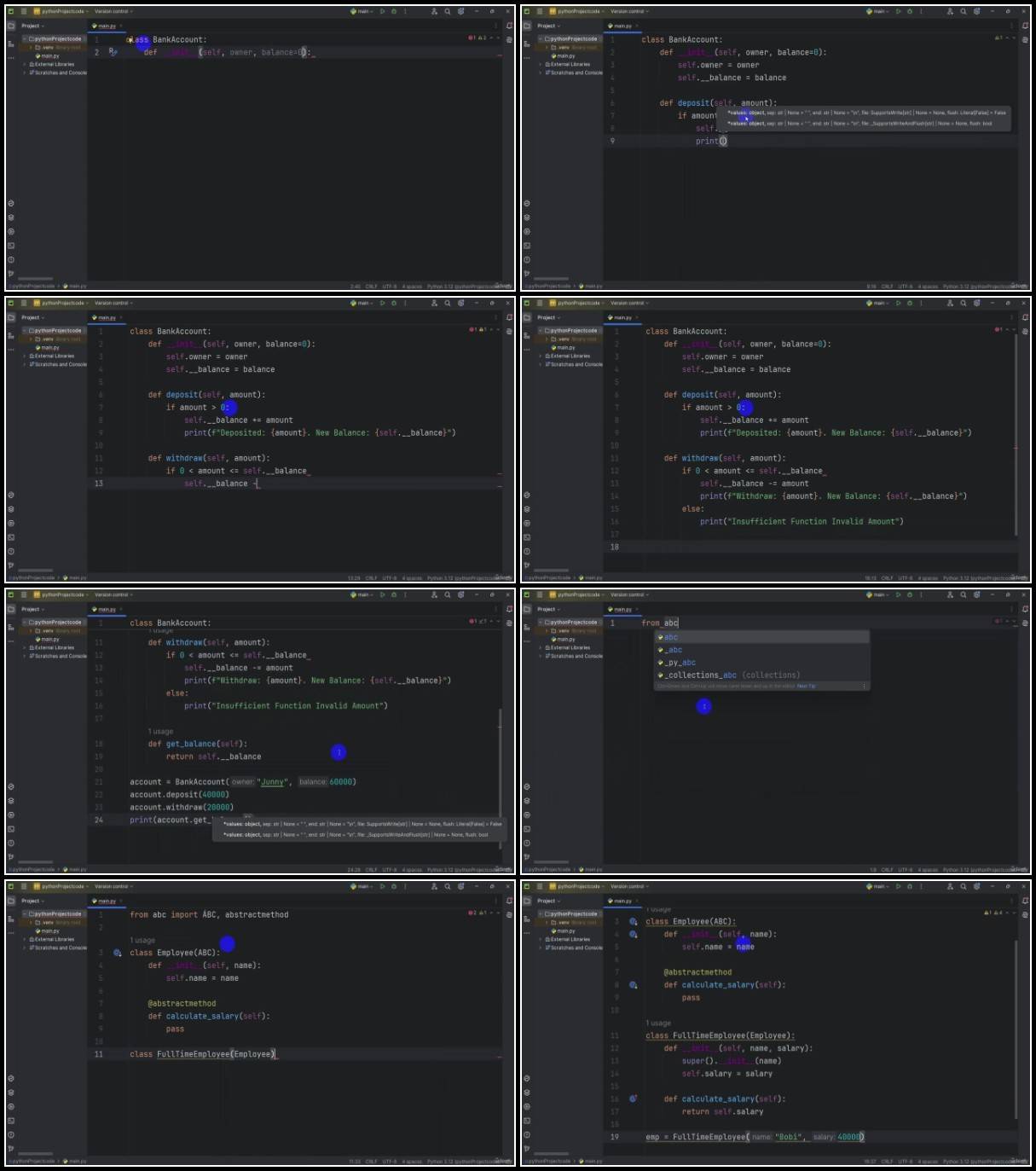The height and width of the screenshot is (1171, 1036).
Task: Open toolbar More Actions dots in Junny account screenshot
Action: tap(405, 595)
